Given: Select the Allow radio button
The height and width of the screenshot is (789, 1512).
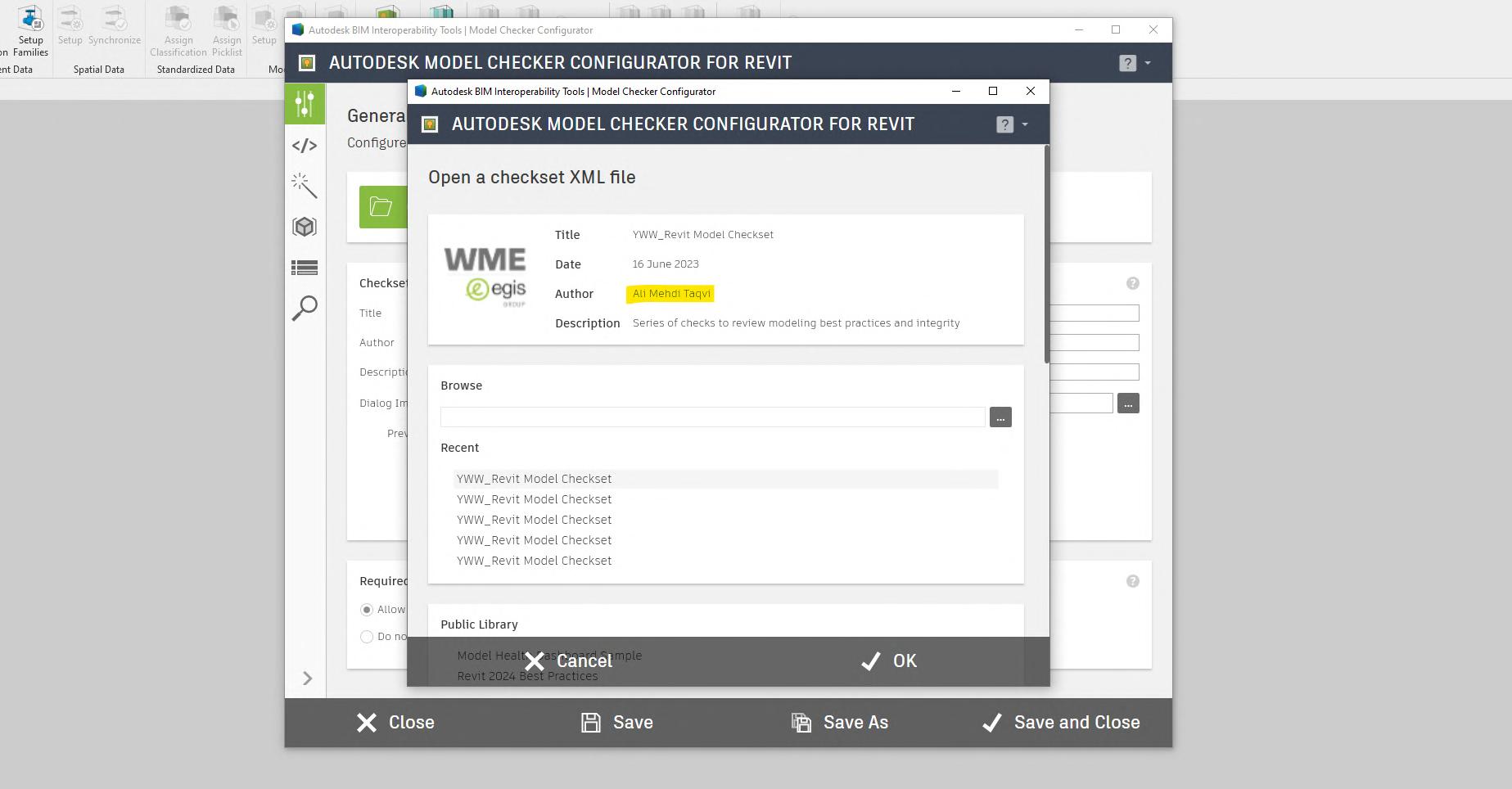Looking at the screenshot, I should [x=367, y=610].
